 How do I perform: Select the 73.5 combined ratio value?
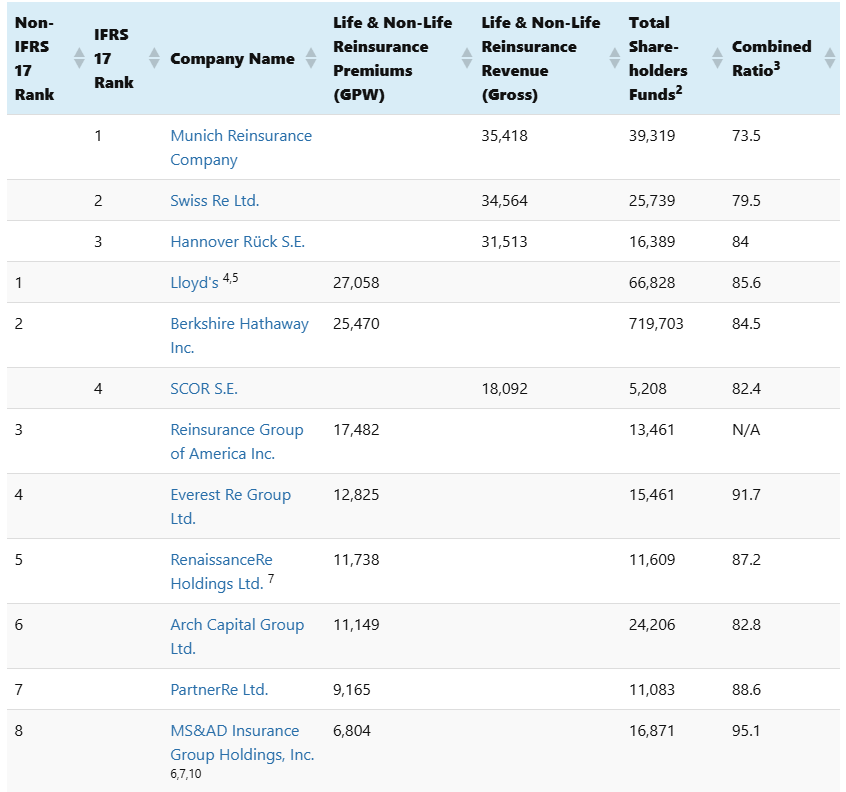point(746,135)
